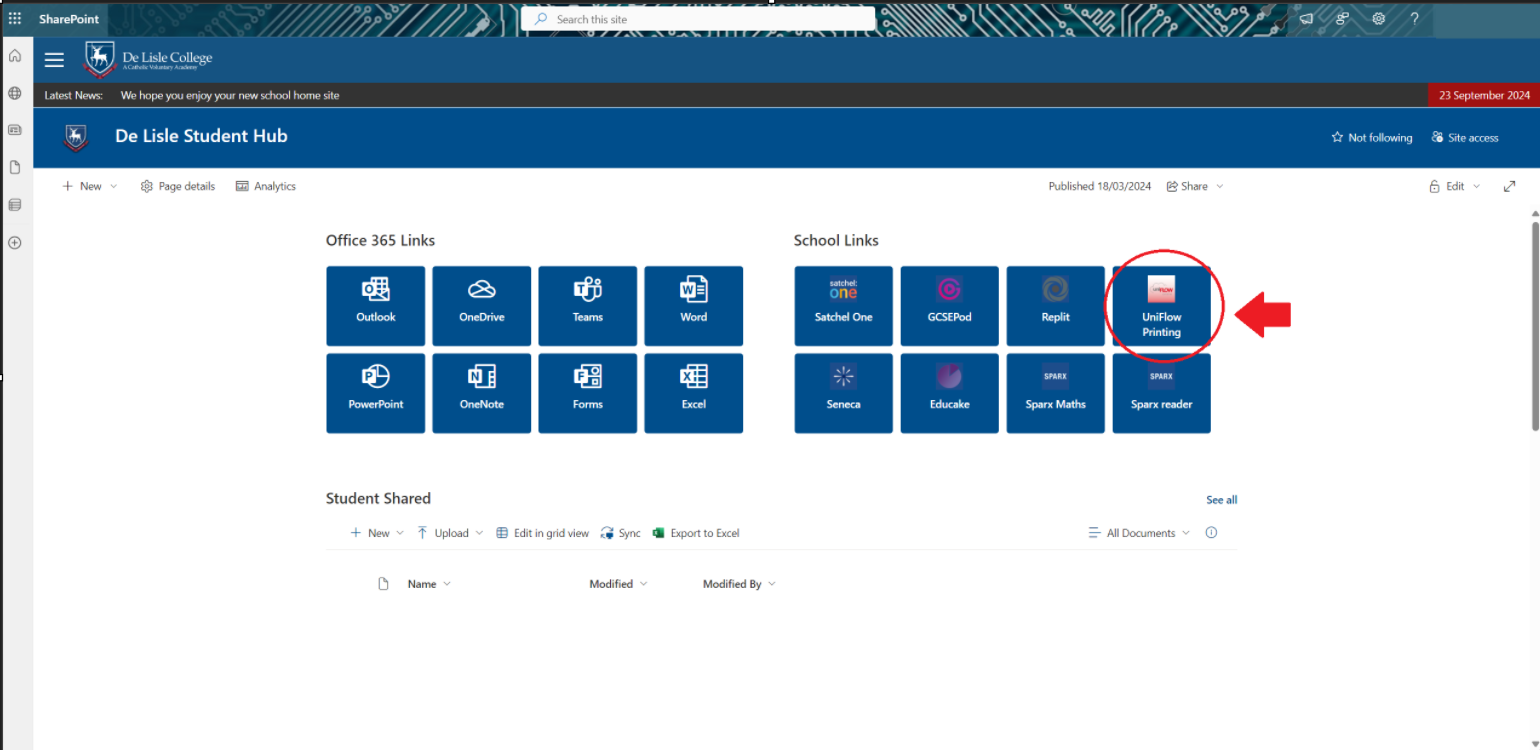Click in the Search this site box
This screenshot has height=750, width=1540.
(698, 19)
